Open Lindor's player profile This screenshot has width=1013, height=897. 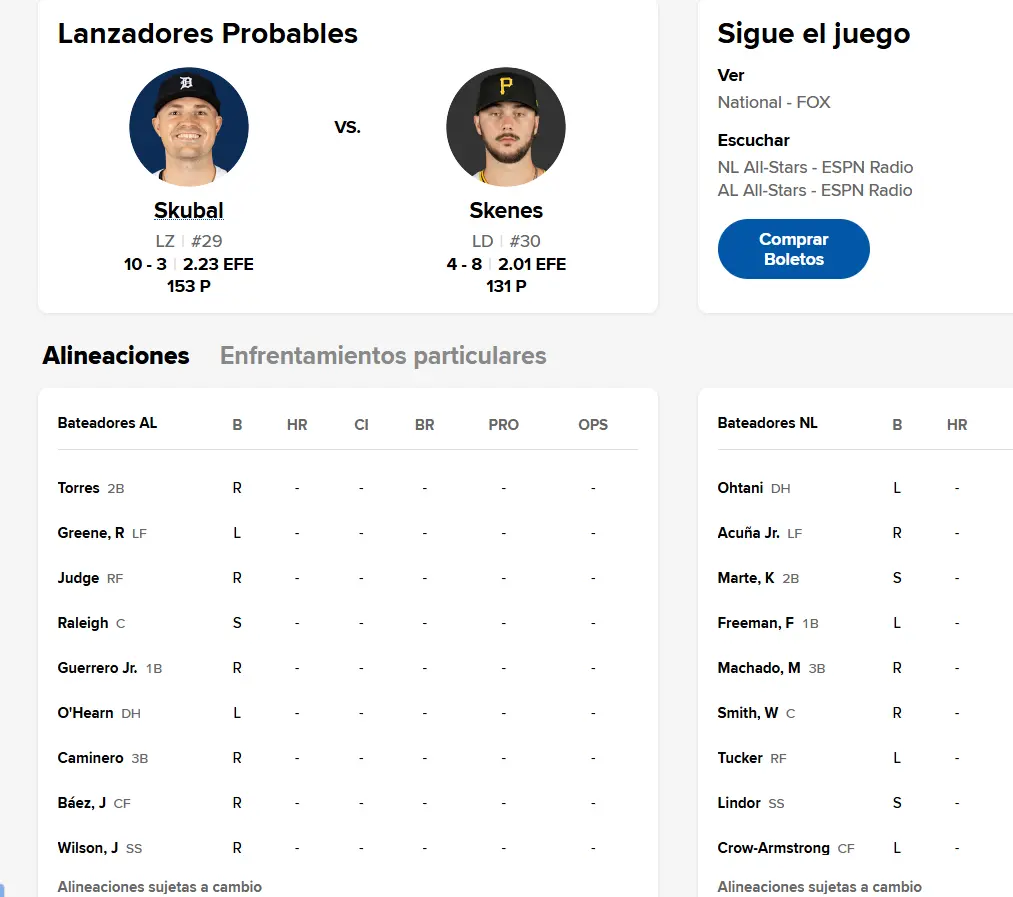[x=739, y=803]
